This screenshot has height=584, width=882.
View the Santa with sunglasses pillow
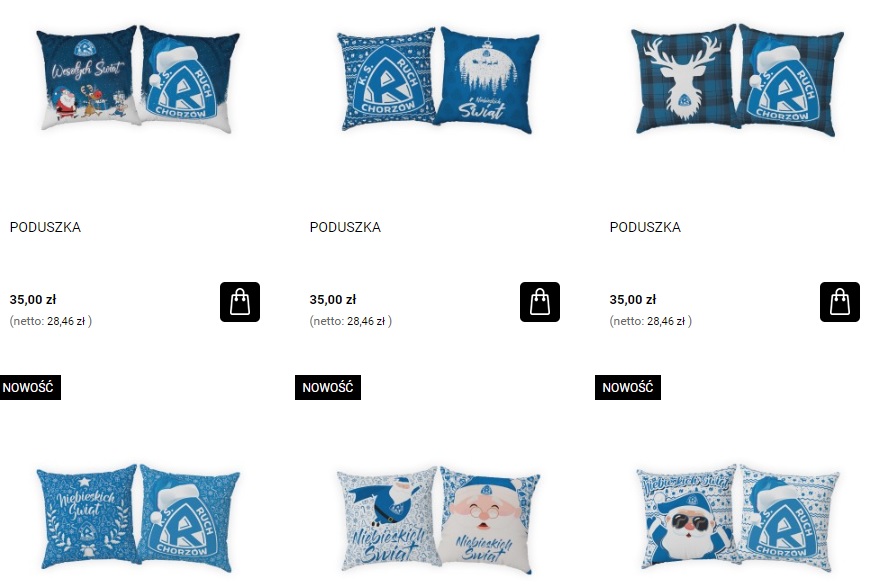click(737, 518)
